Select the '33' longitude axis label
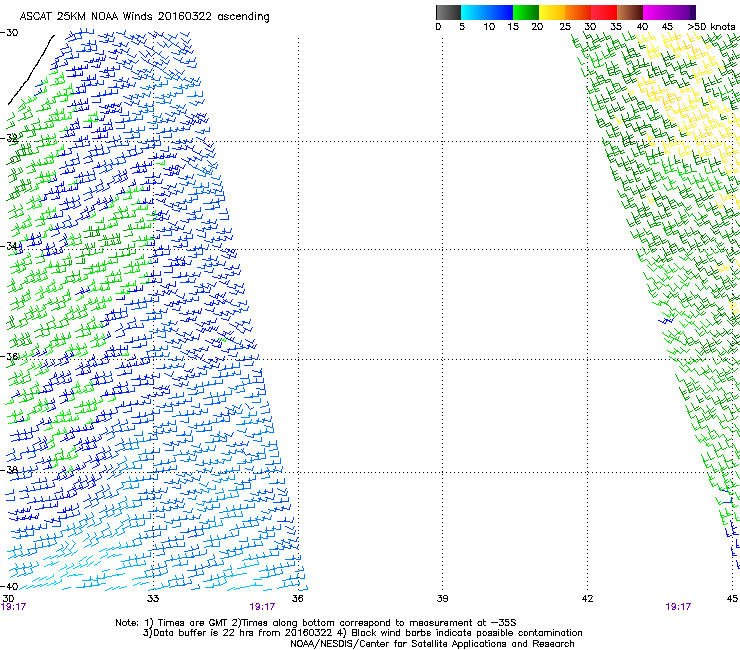740x650 pixels. click(x=153, y=599)
